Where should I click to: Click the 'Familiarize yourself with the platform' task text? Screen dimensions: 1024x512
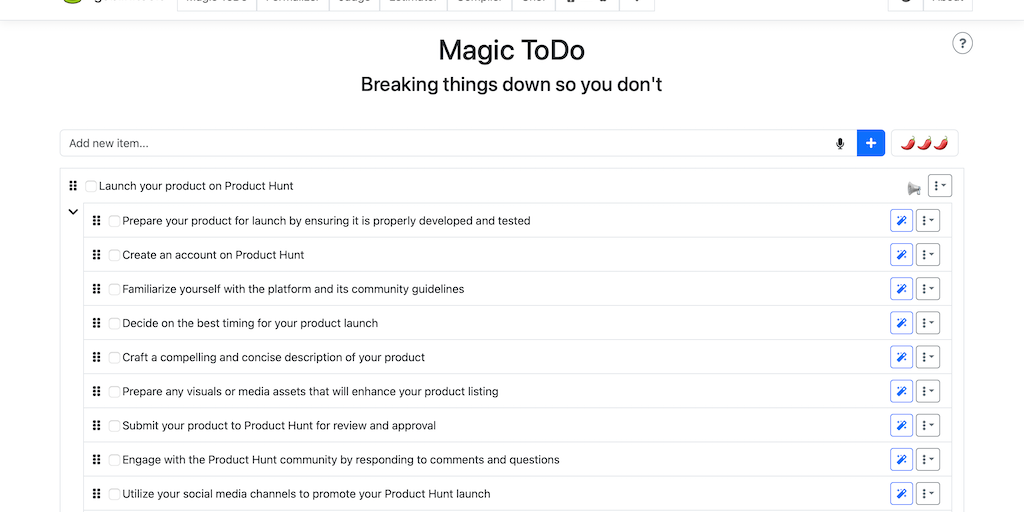(293, 289)
